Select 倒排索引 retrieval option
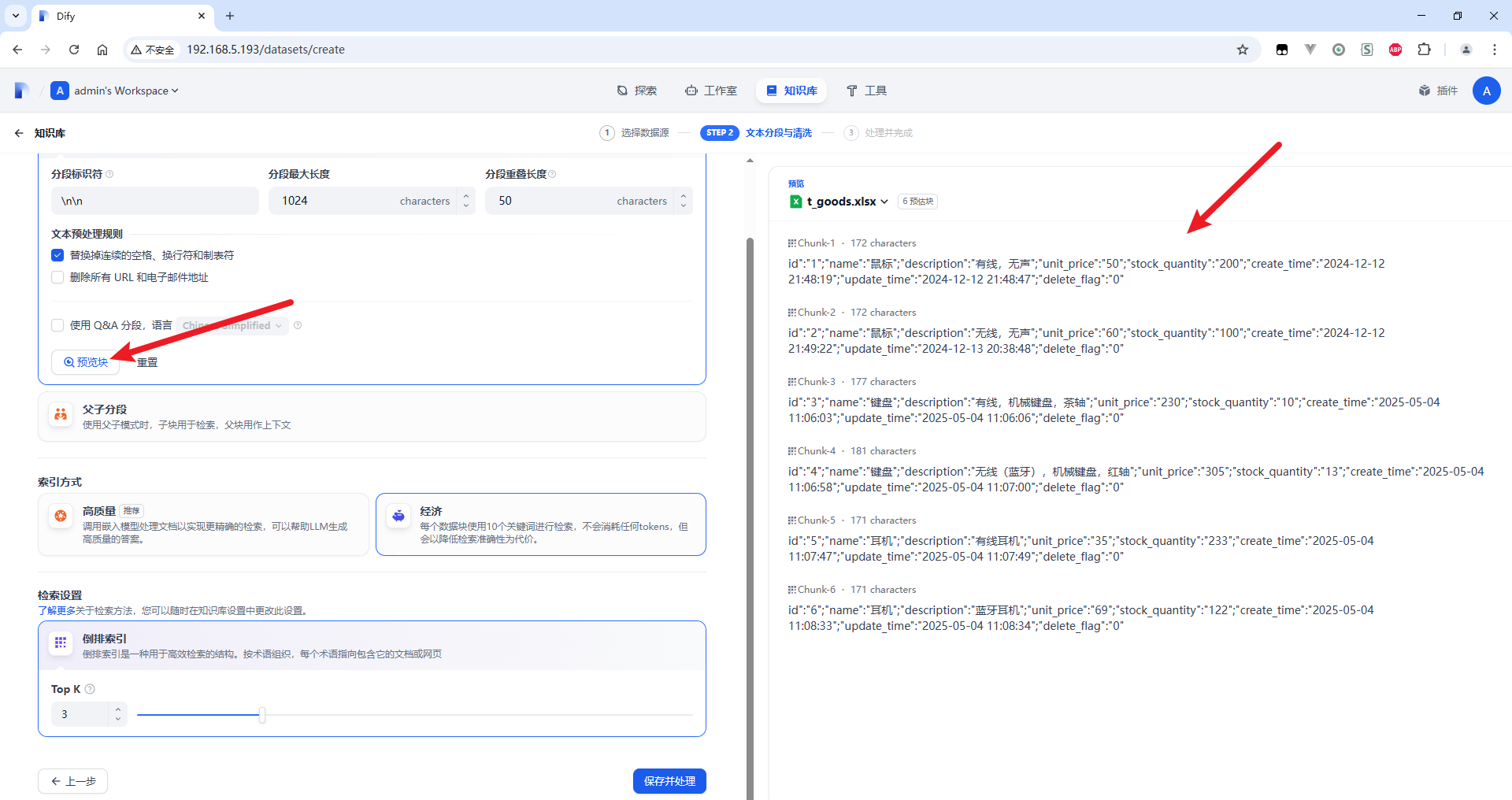Viewport: 1512px width, 800px height. click(372, 646)
